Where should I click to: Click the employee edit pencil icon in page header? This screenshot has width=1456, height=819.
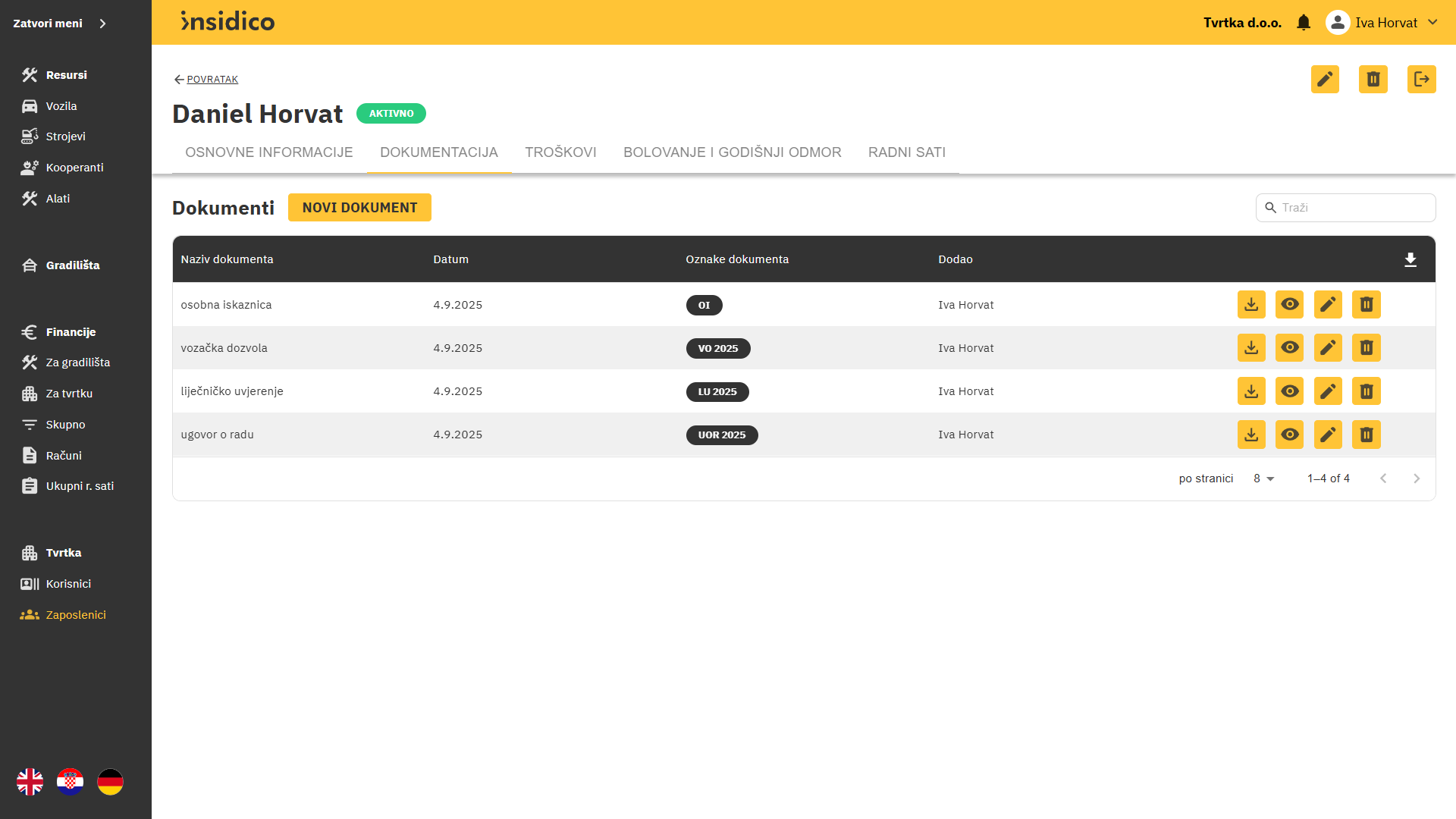1325,79
